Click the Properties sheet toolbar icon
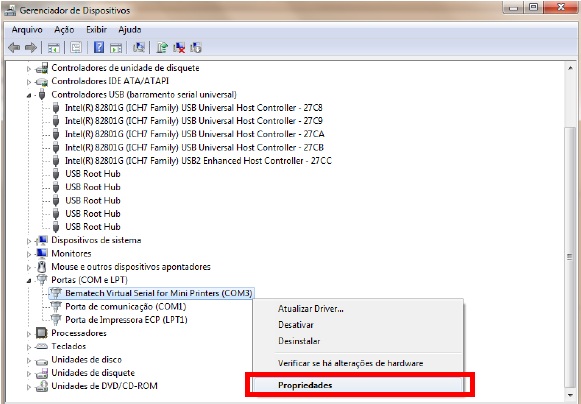The height and width of the screenshot is (404, 581). tap(76, 47)
